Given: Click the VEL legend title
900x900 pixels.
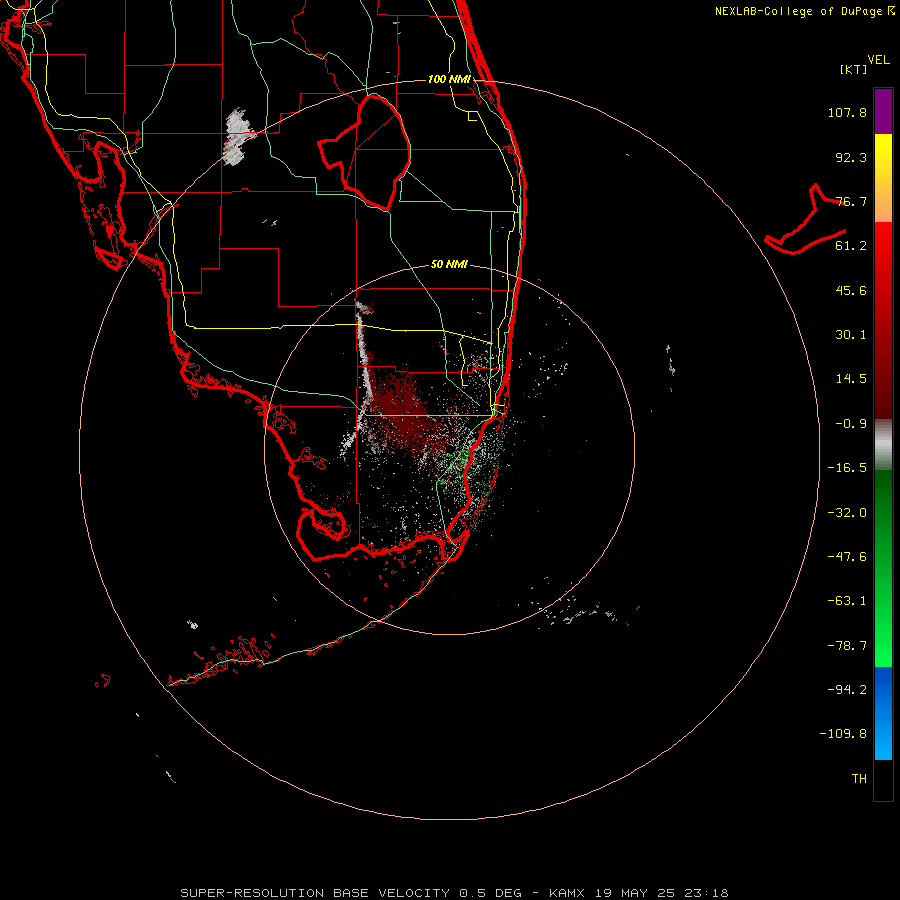Looking at the screenshot, I should [x=878, y=60].
